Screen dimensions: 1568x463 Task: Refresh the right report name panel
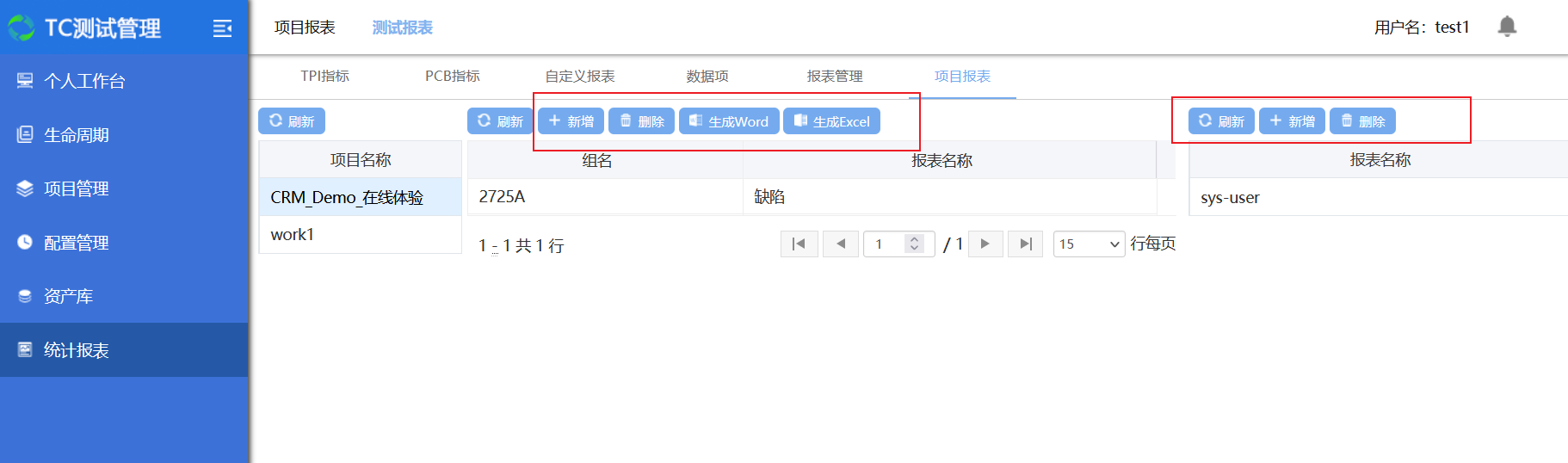(1222, 121)
